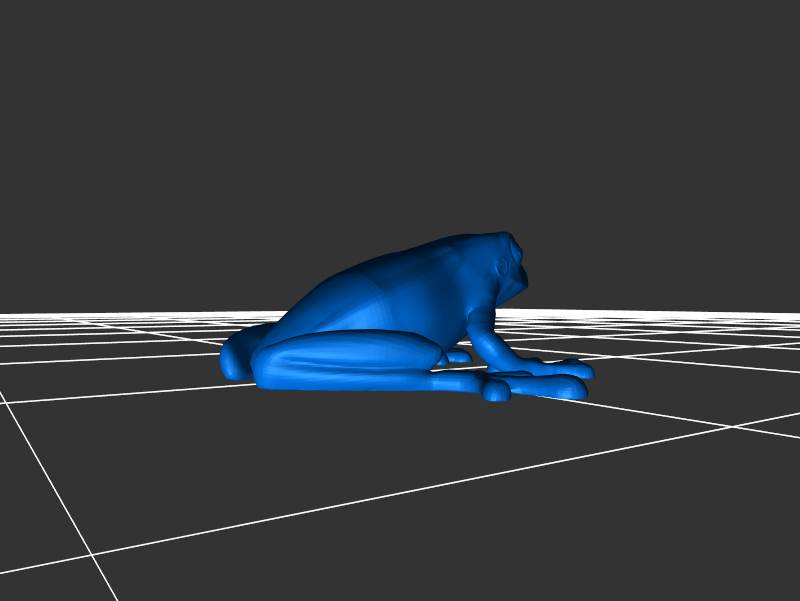
Task: Click the small toe behind the front arm
Action: pyautogui.click(x=458, y=356)
